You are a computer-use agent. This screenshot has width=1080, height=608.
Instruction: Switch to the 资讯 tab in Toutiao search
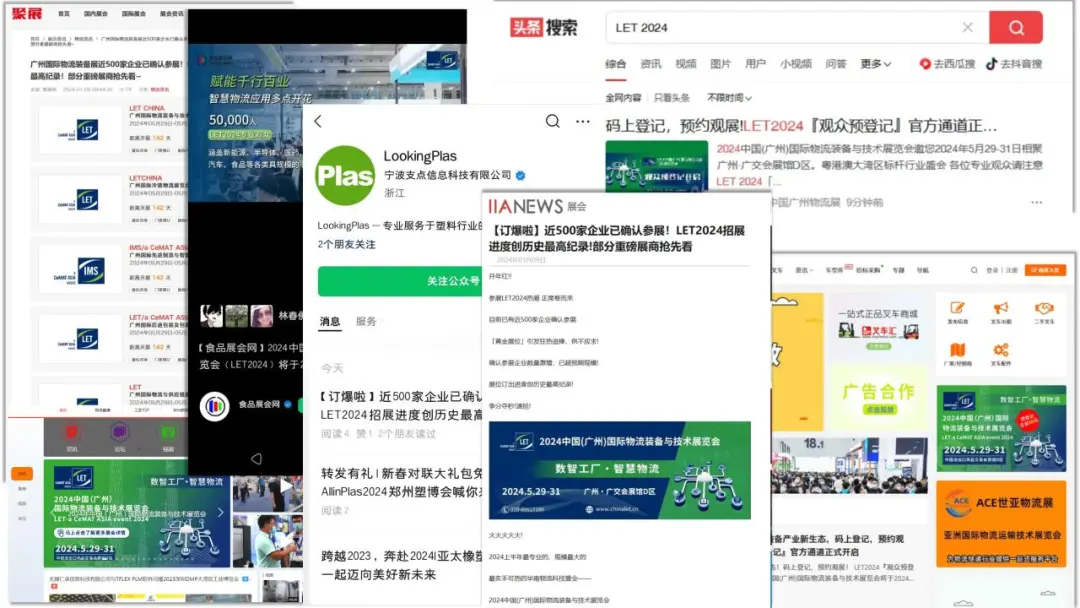coord(650,64)
